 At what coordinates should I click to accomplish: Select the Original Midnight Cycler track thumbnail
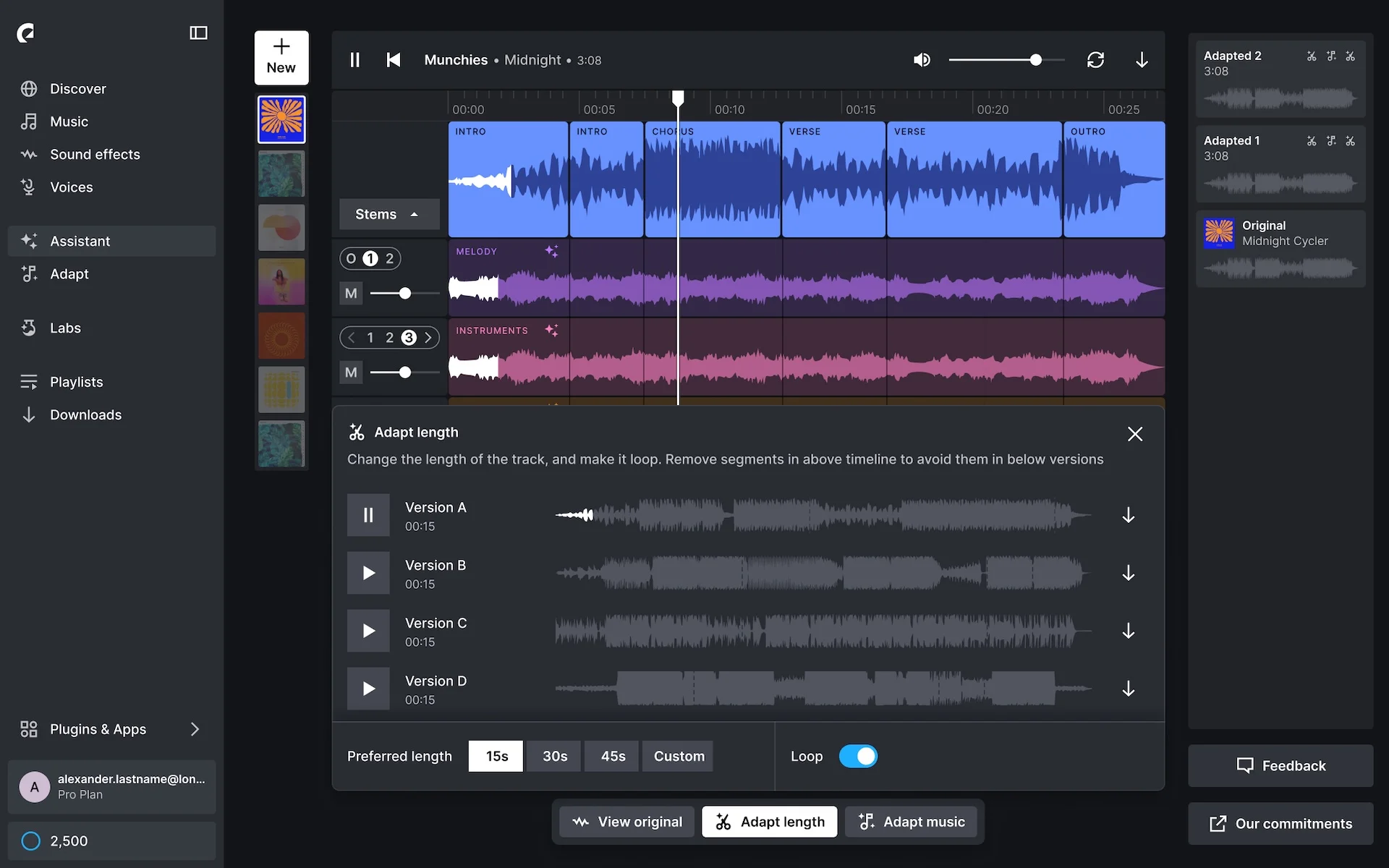(1220, 233)
